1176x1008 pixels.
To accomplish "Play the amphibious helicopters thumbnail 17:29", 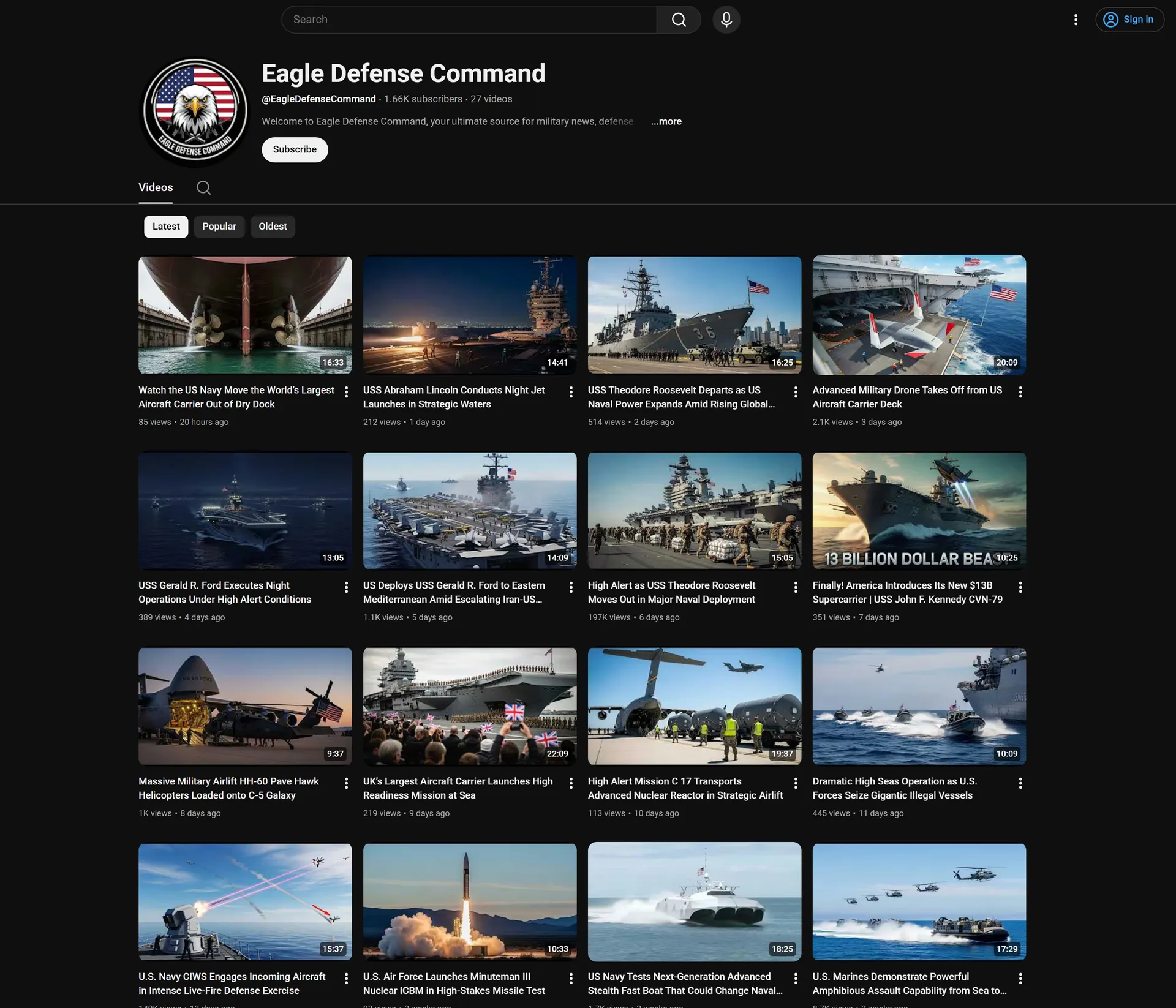I will 919,902.
